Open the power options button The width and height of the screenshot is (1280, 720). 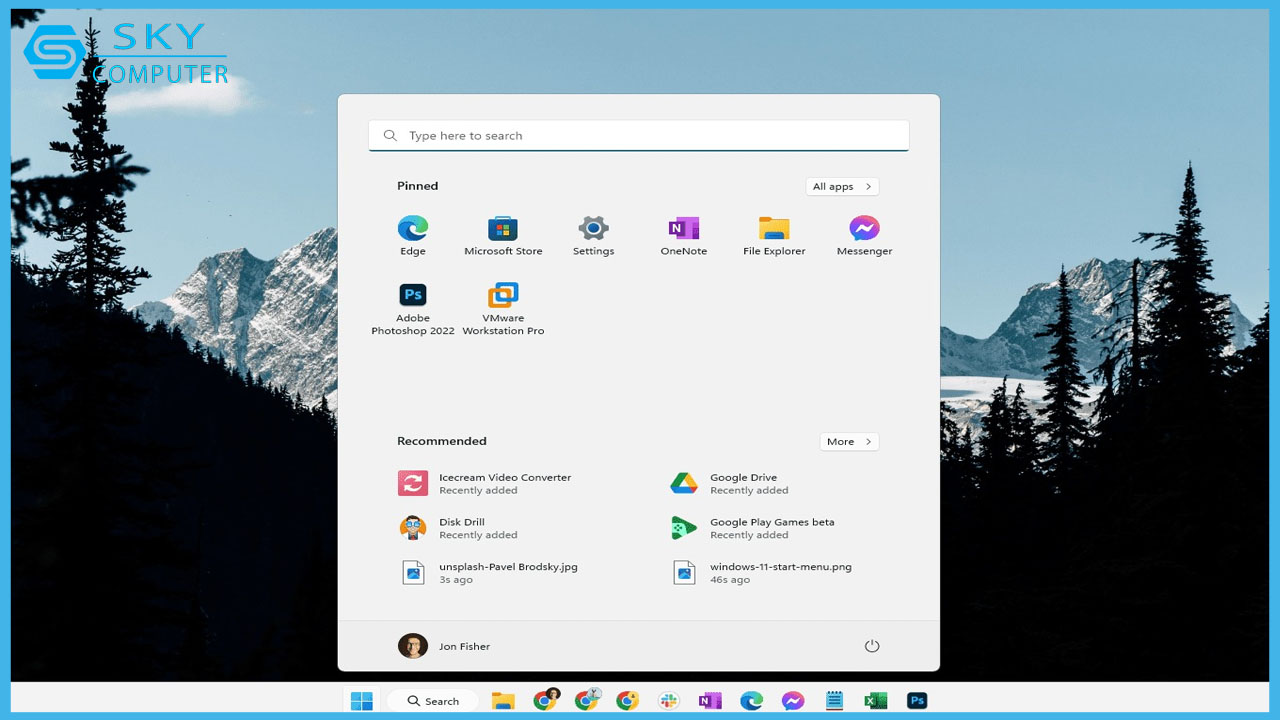[871, 646]
